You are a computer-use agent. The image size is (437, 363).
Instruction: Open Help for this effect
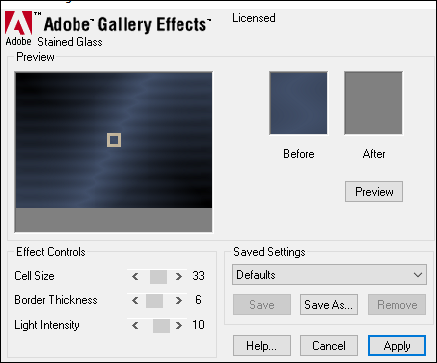pos(262,346)
